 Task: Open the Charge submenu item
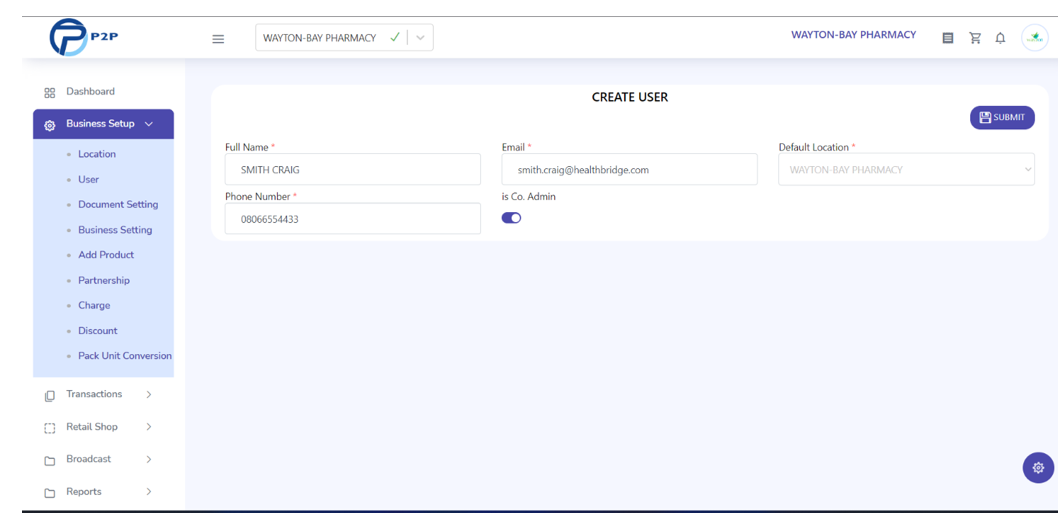point(94,305)
